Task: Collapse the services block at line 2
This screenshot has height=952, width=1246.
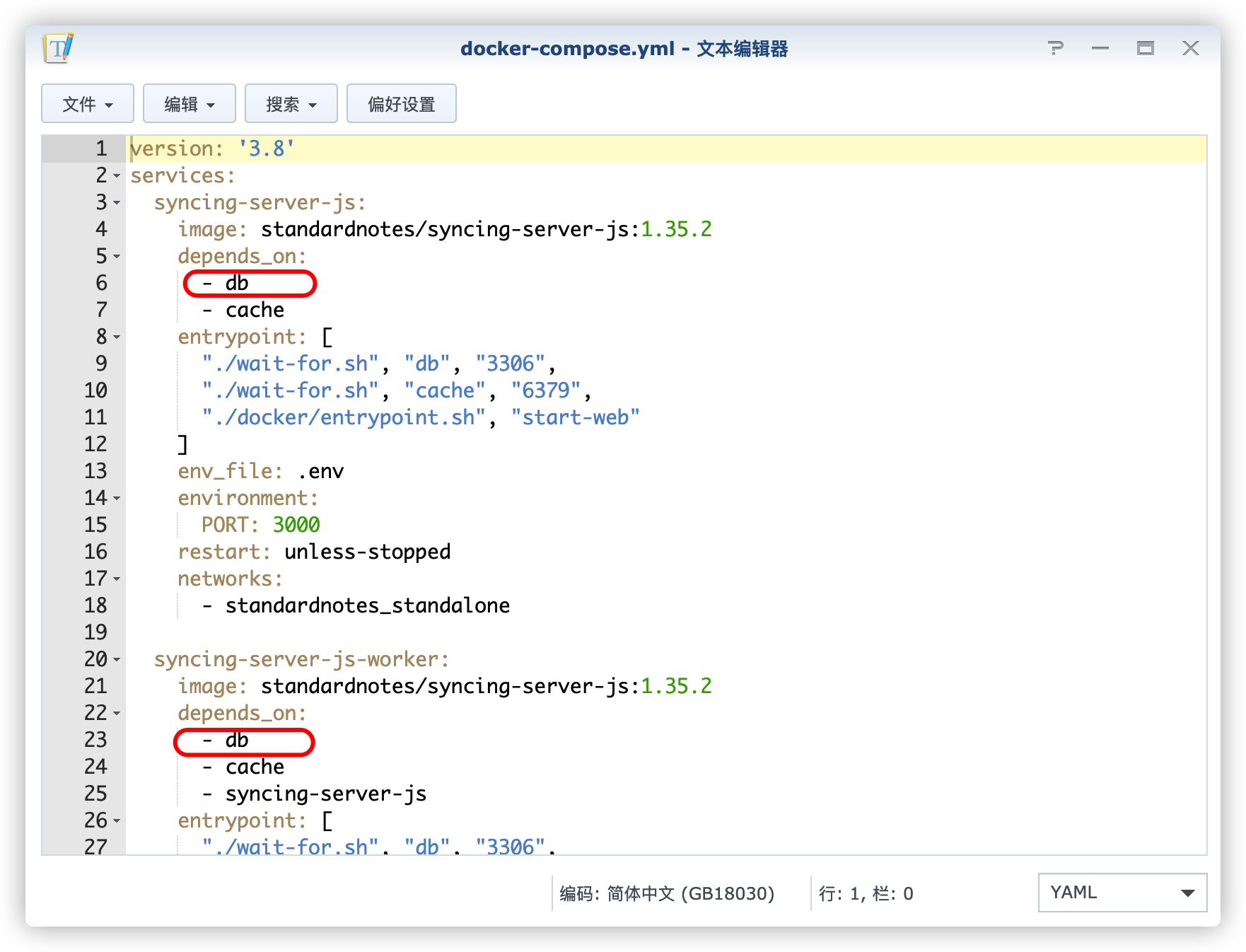Action: 117,176
